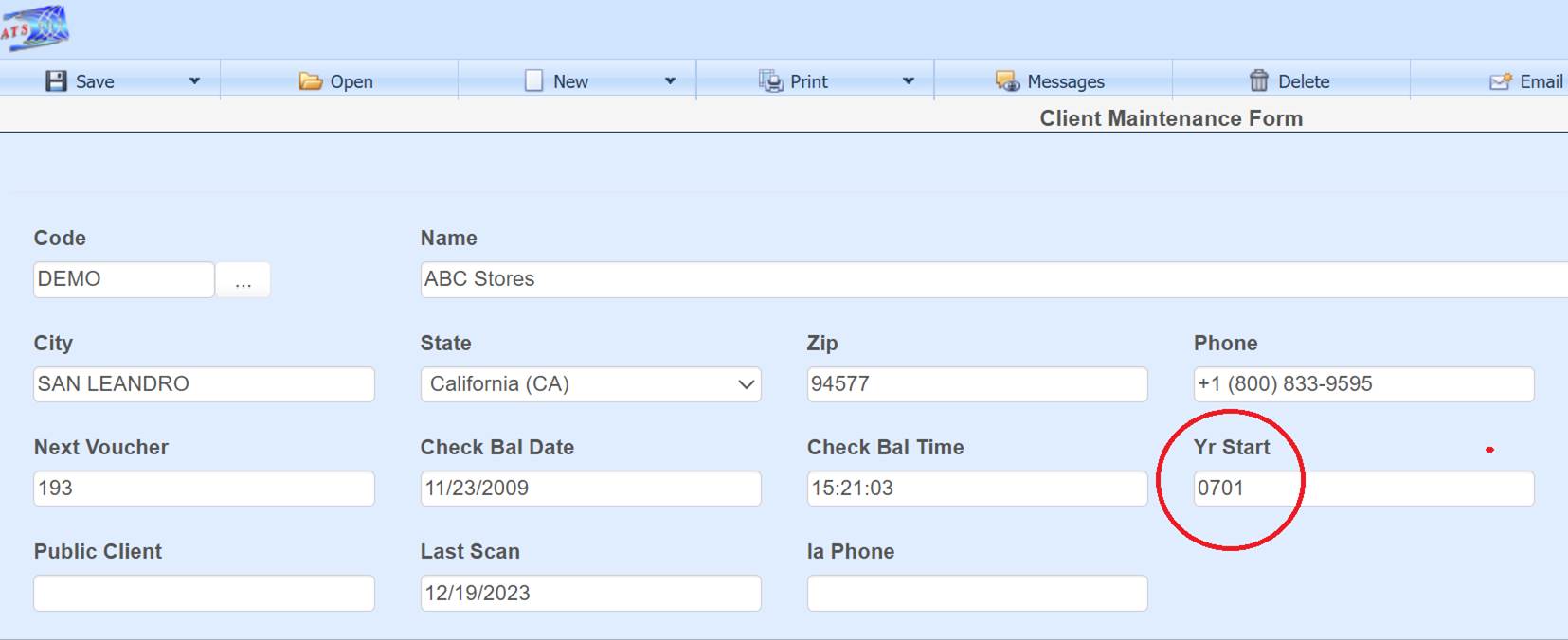Click the Delete trash can icon
The image size is (1568, 640).
(x=1258, y=81)
